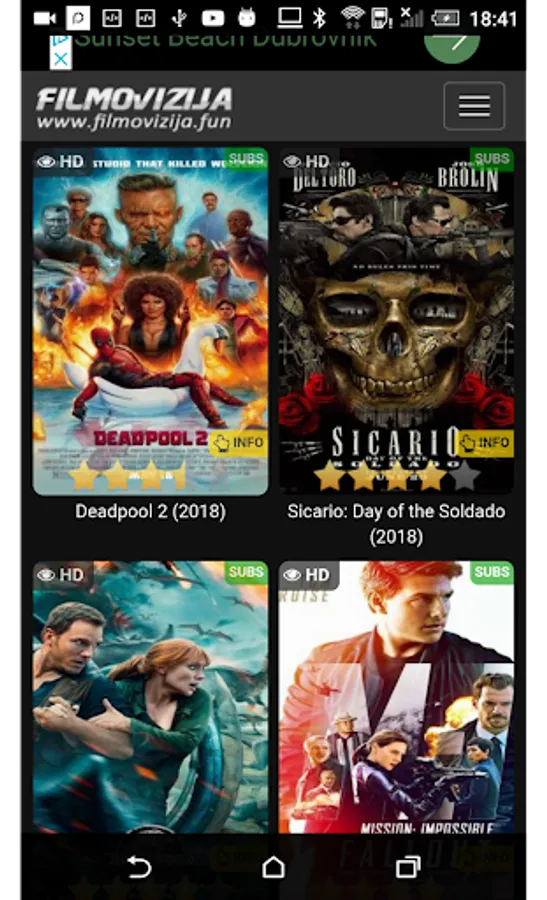547x900 pixels.
Task: Open the Deadpool 2 (2018) title link
Action: [150, 511]
